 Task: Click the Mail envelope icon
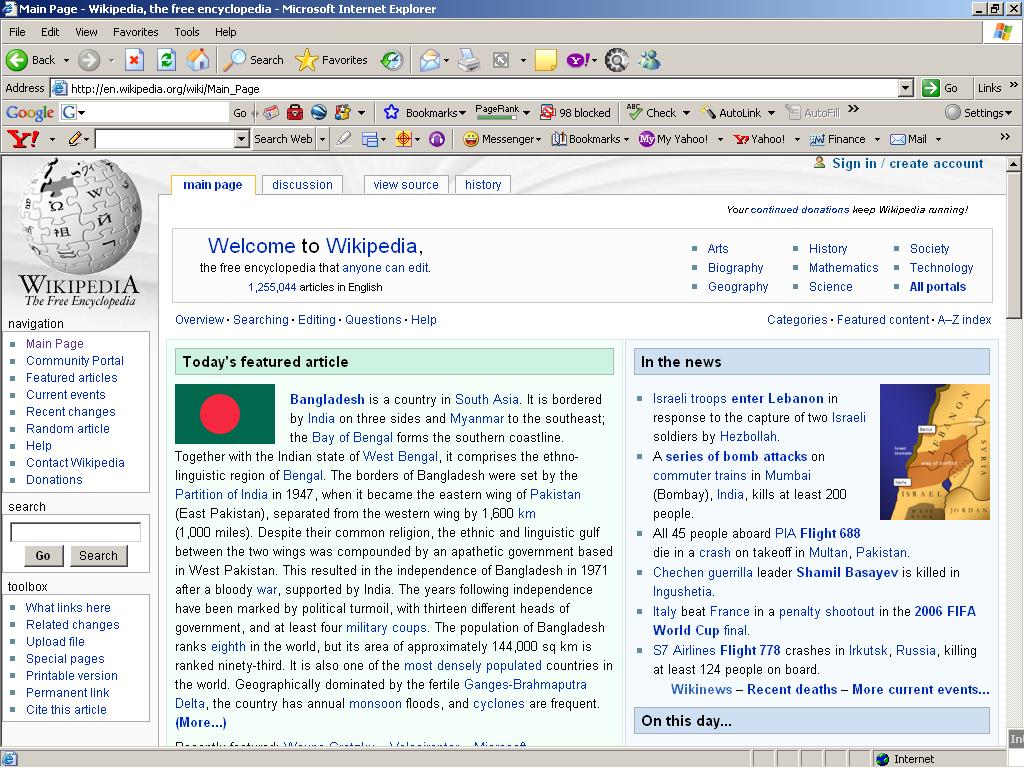pos(430,60)
